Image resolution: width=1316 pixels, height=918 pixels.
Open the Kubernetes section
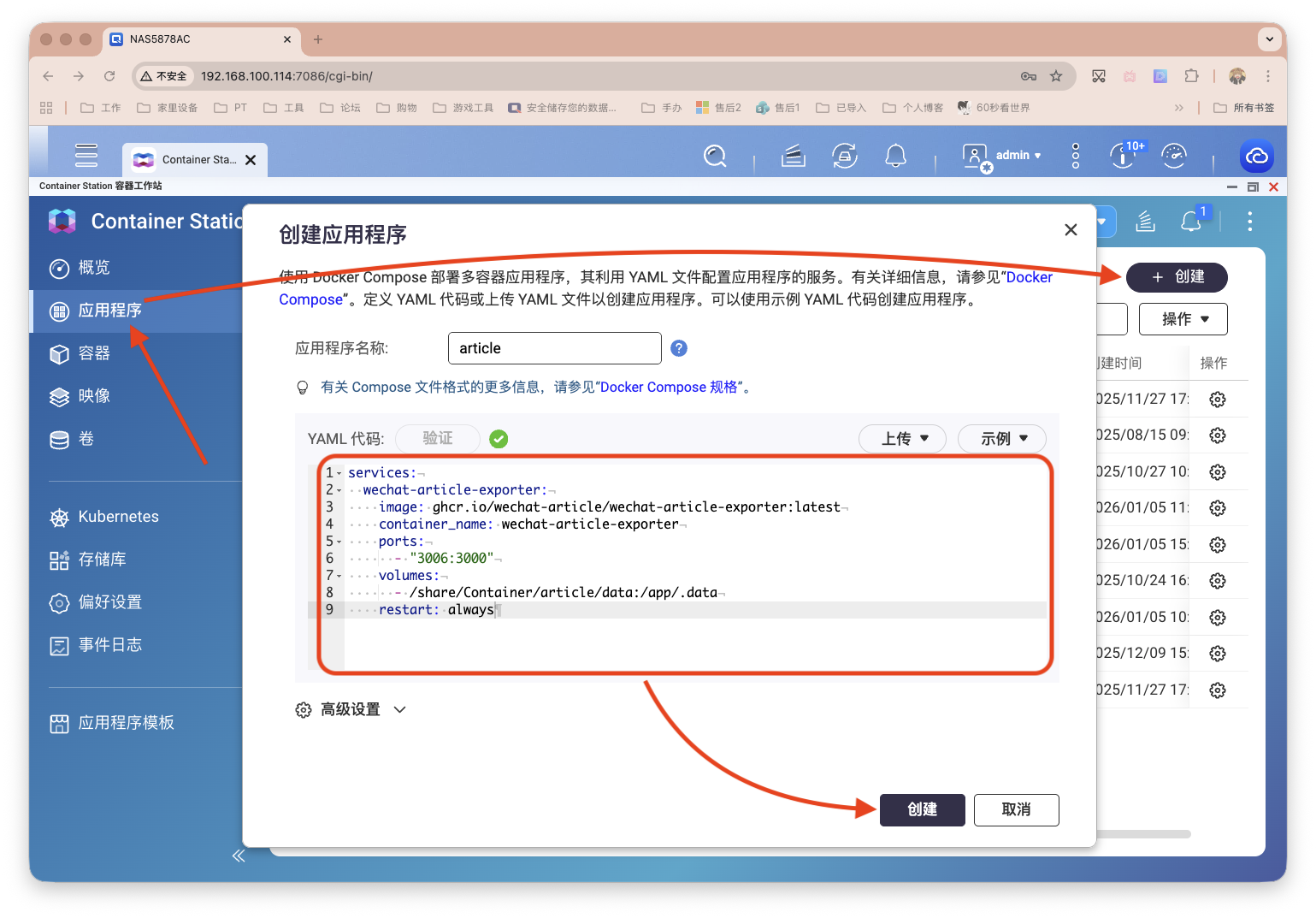click(x=117, y=516)
